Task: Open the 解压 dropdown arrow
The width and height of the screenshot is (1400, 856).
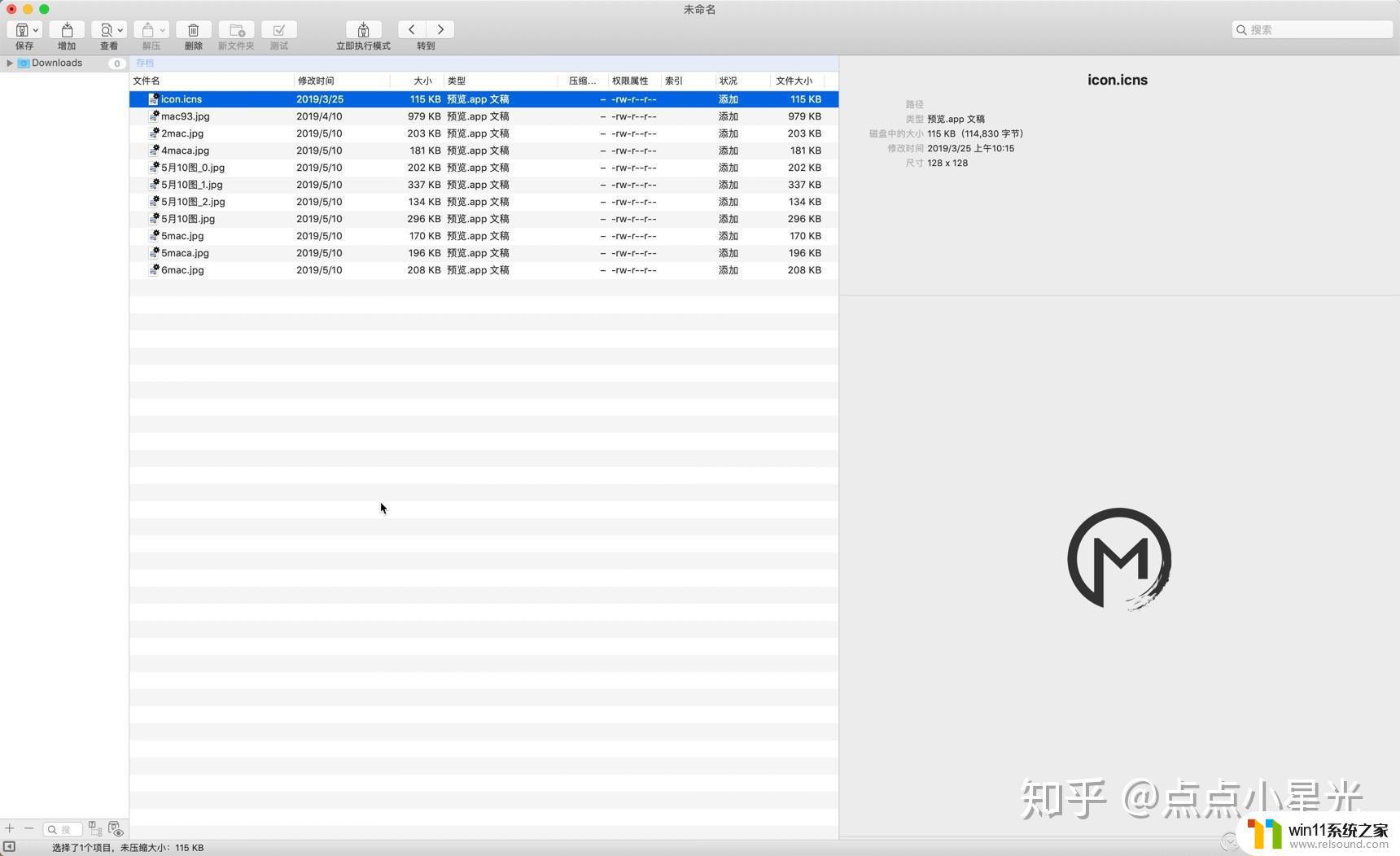Action: pos(163,31)
